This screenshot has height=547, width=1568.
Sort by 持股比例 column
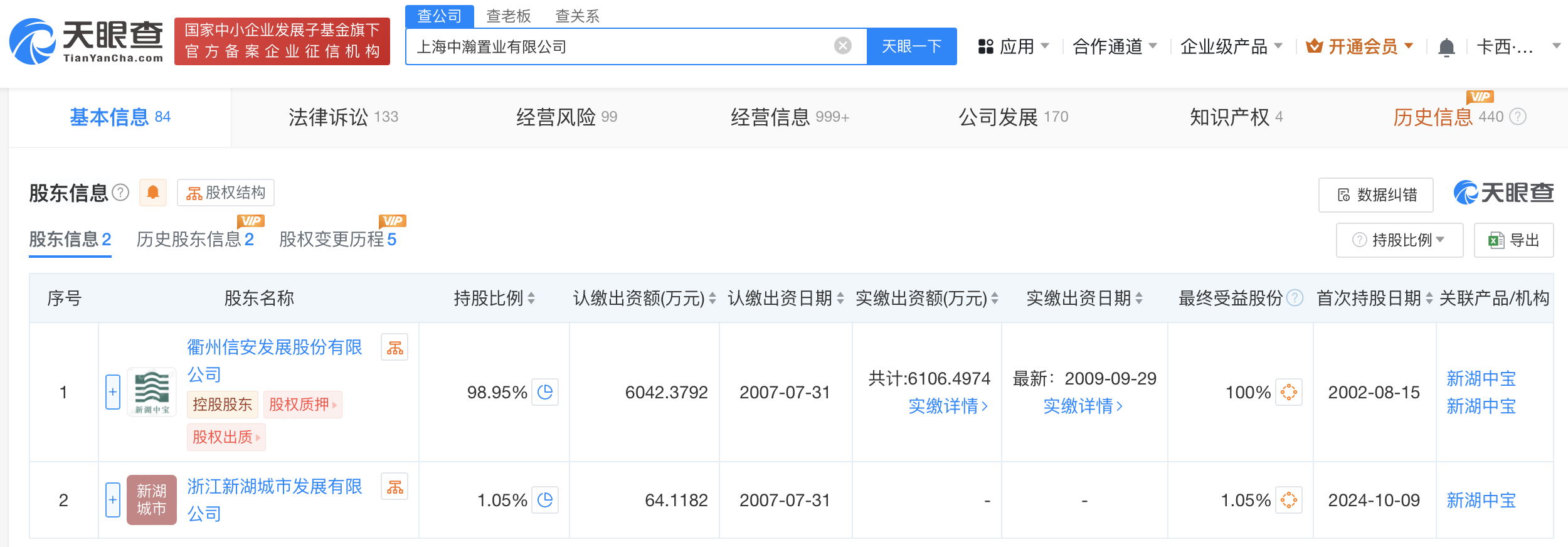pos(531,298)
